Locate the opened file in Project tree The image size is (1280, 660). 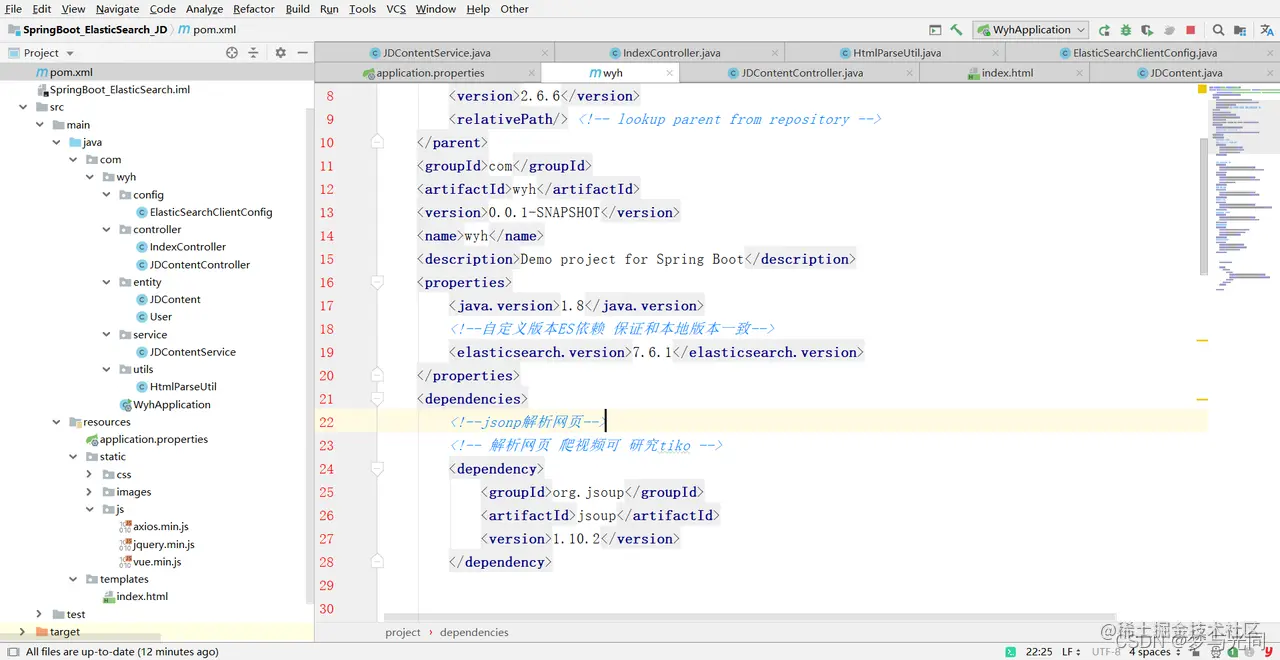(x=232, y=53)
